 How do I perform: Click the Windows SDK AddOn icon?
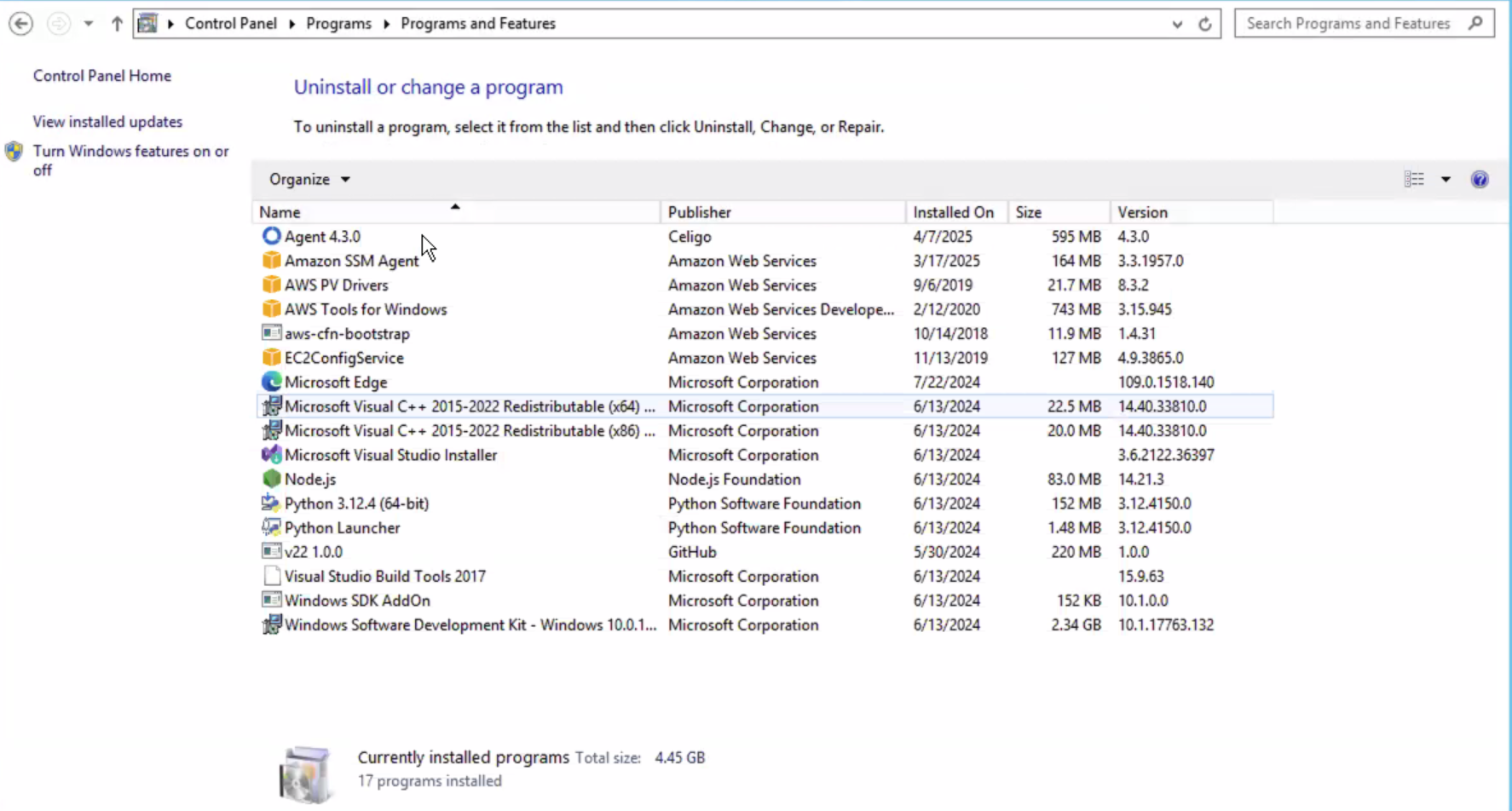click(x=271, y=601)
